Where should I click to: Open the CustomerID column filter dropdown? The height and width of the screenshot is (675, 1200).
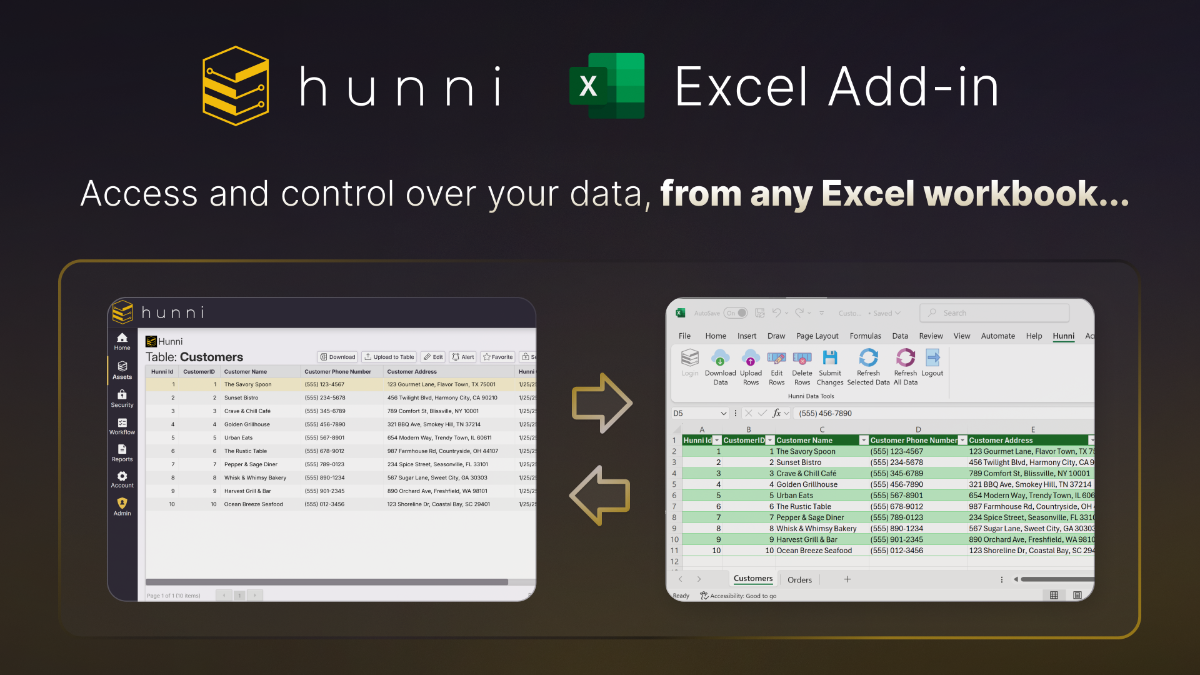[770, 440]
